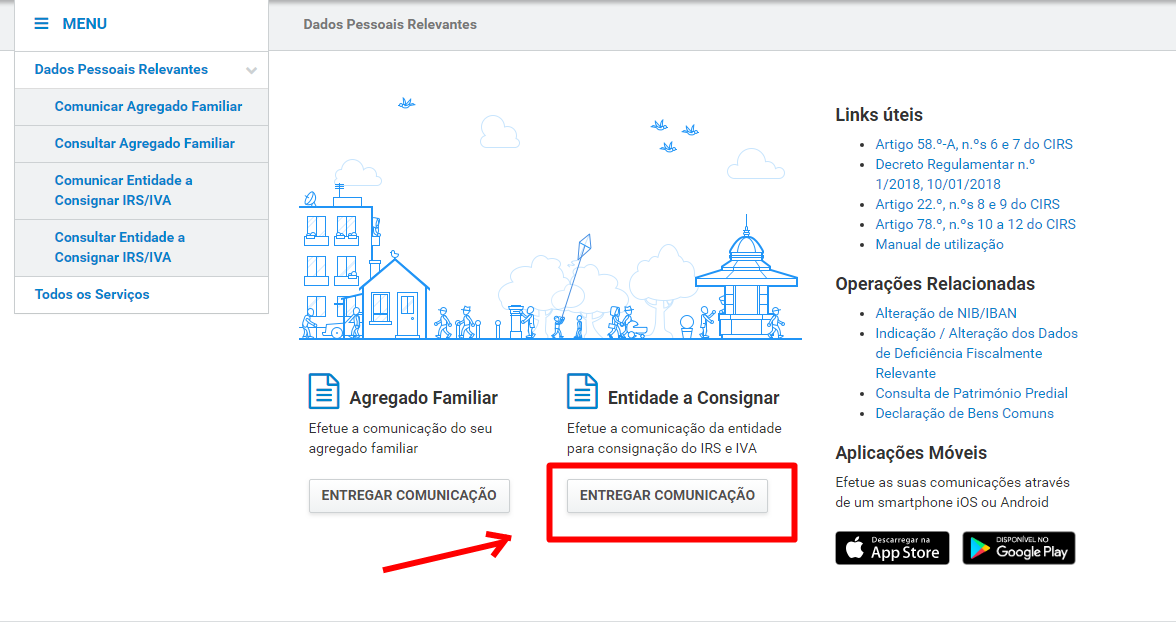Viewport: 1176px width, 622px height.
Task: Collapse the Dados Pessoais Relevantes chevron
Action: click(251, 70)
